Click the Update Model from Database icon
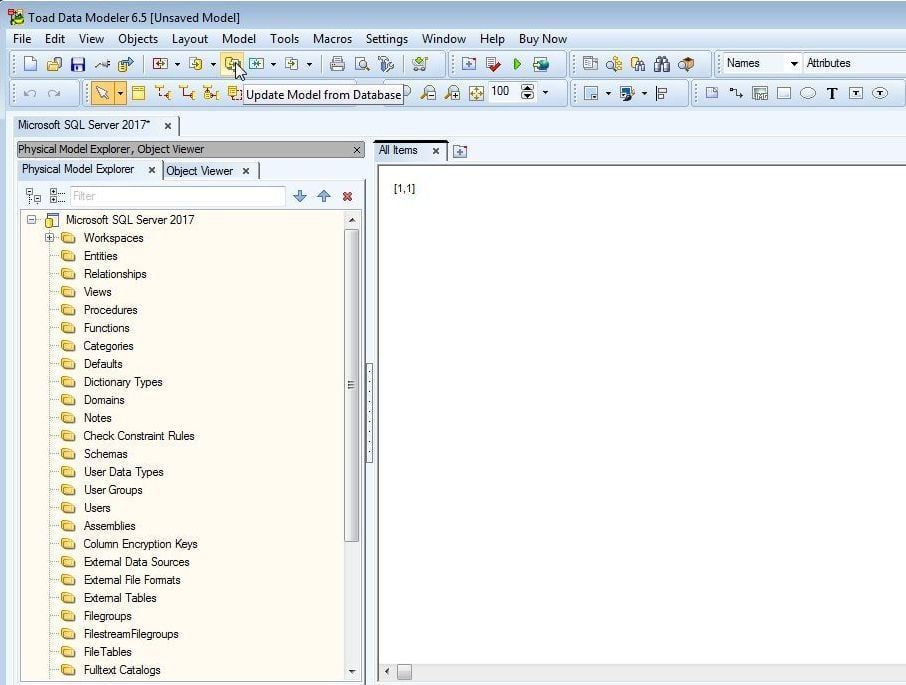This screenshot has width=906, height=685. coord(232,64)
